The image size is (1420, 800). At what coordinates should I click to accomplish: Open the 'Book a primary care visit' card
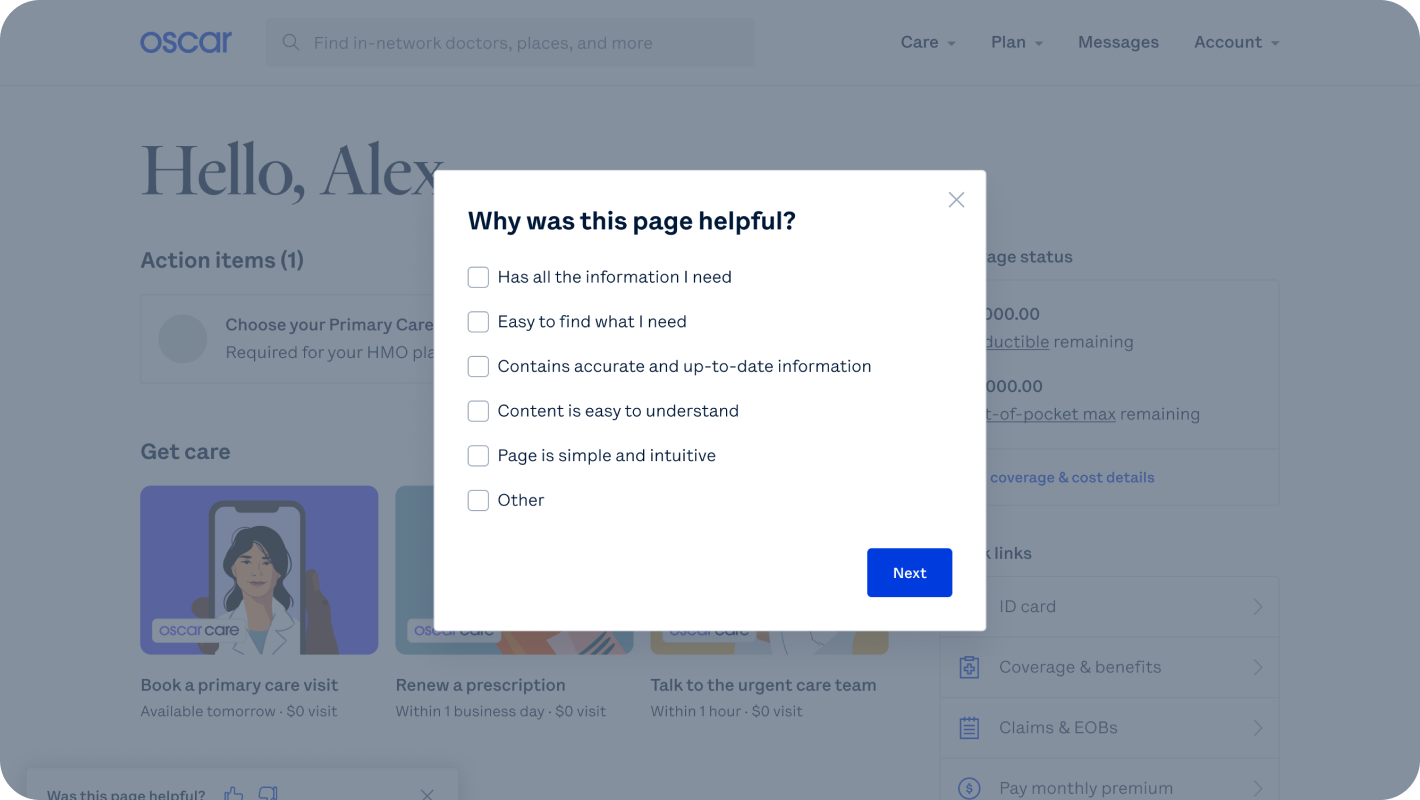[x=259, y=570]
